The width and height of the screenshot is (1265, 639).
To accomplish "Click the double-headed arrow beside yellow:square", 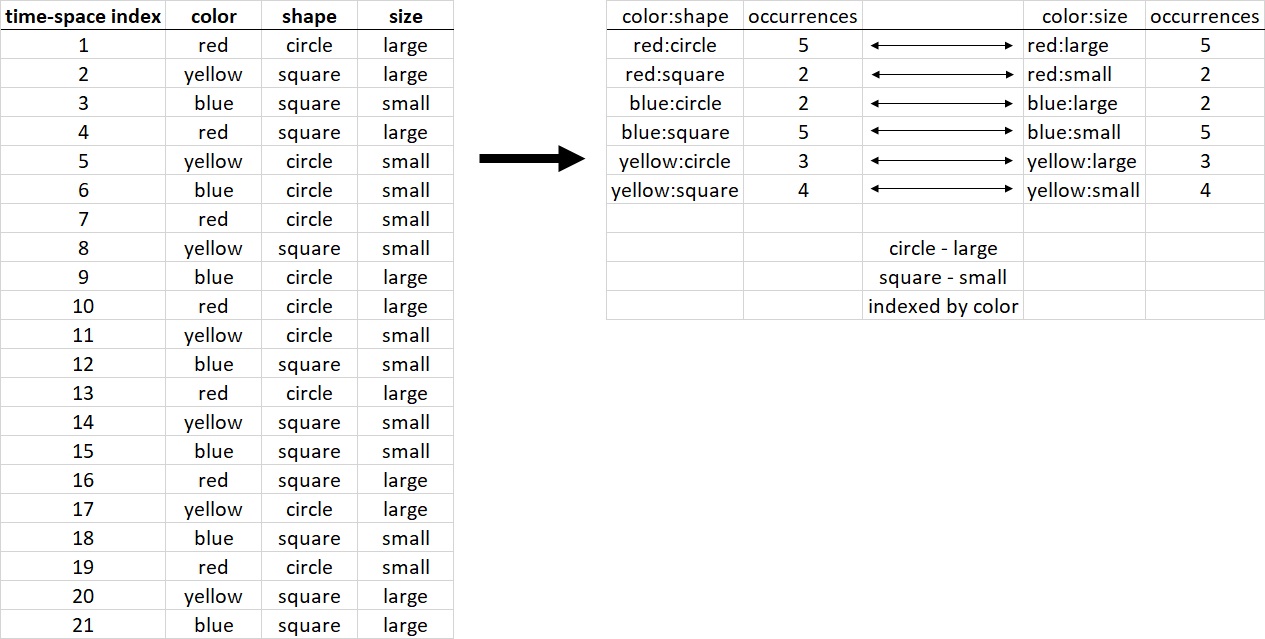I will 942,190.
